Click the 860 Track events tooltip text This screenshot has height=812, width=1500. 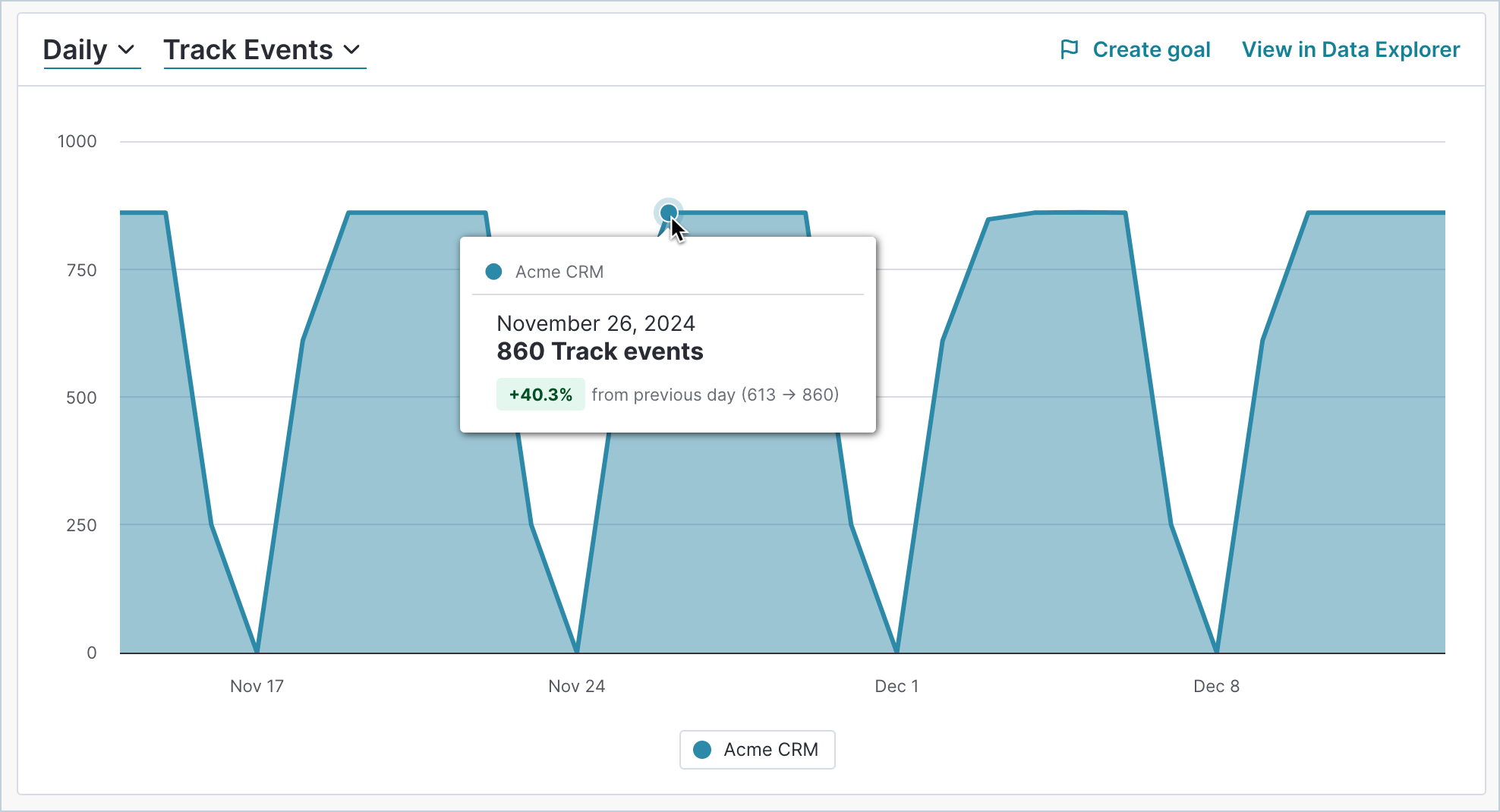pyautogui.click(x=600, y=351)
